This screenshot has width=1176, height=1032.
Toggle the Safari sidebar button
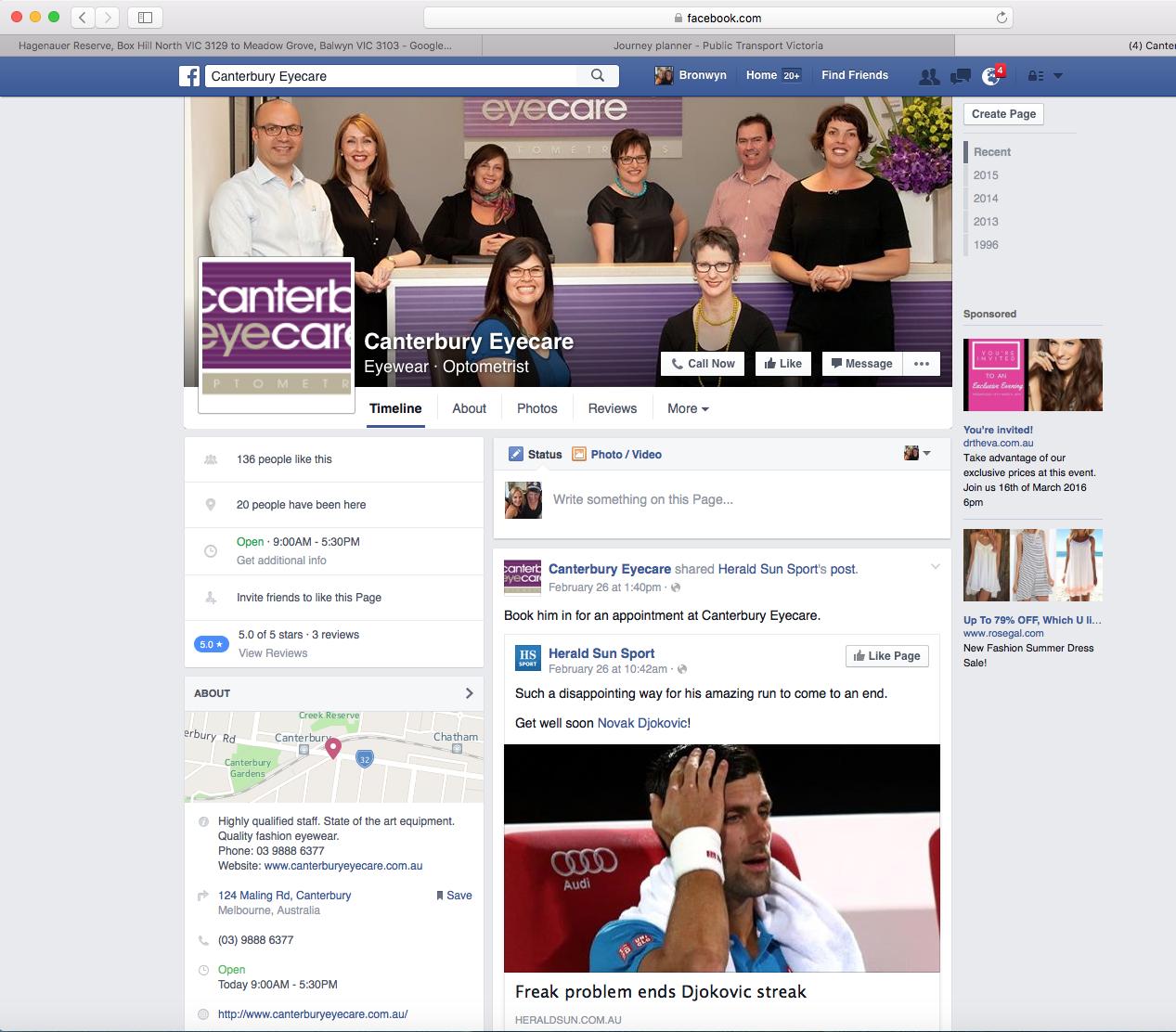click(145, 17)
